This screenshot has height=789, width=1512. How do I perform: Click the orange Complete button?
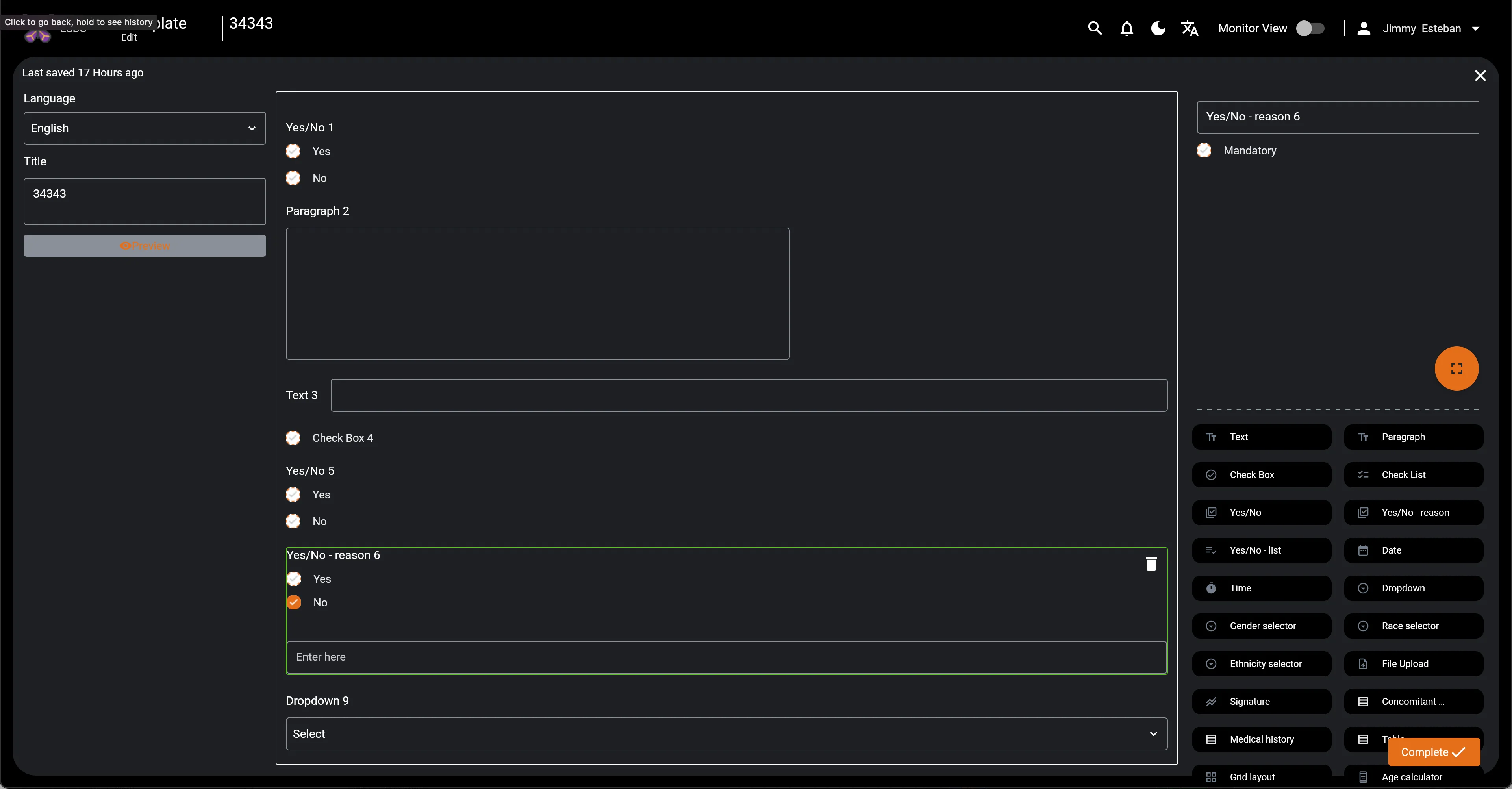[x=1433, y=752]
